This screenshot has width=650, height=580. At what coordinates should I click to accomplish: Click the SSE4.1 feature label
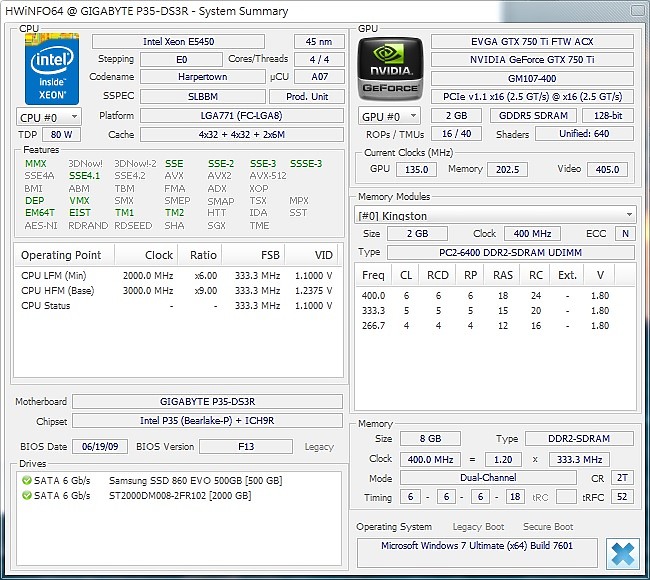[x=85, y=176]
